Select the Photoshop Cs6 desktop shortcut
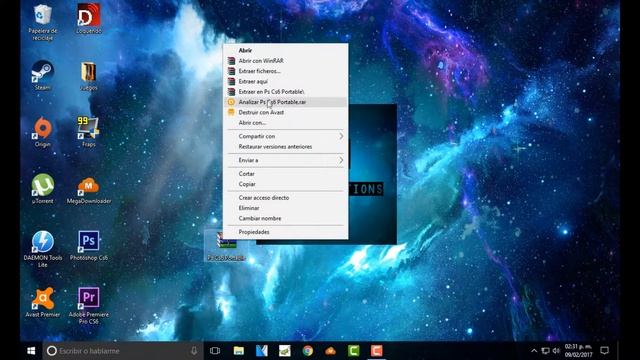 tap(89, 246)
